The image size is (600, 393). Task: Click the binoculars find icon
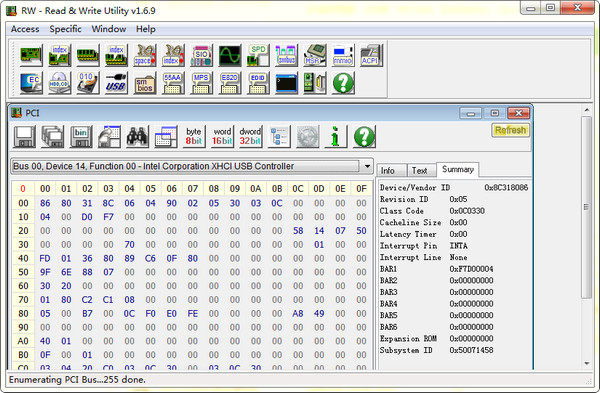(137, 137)
